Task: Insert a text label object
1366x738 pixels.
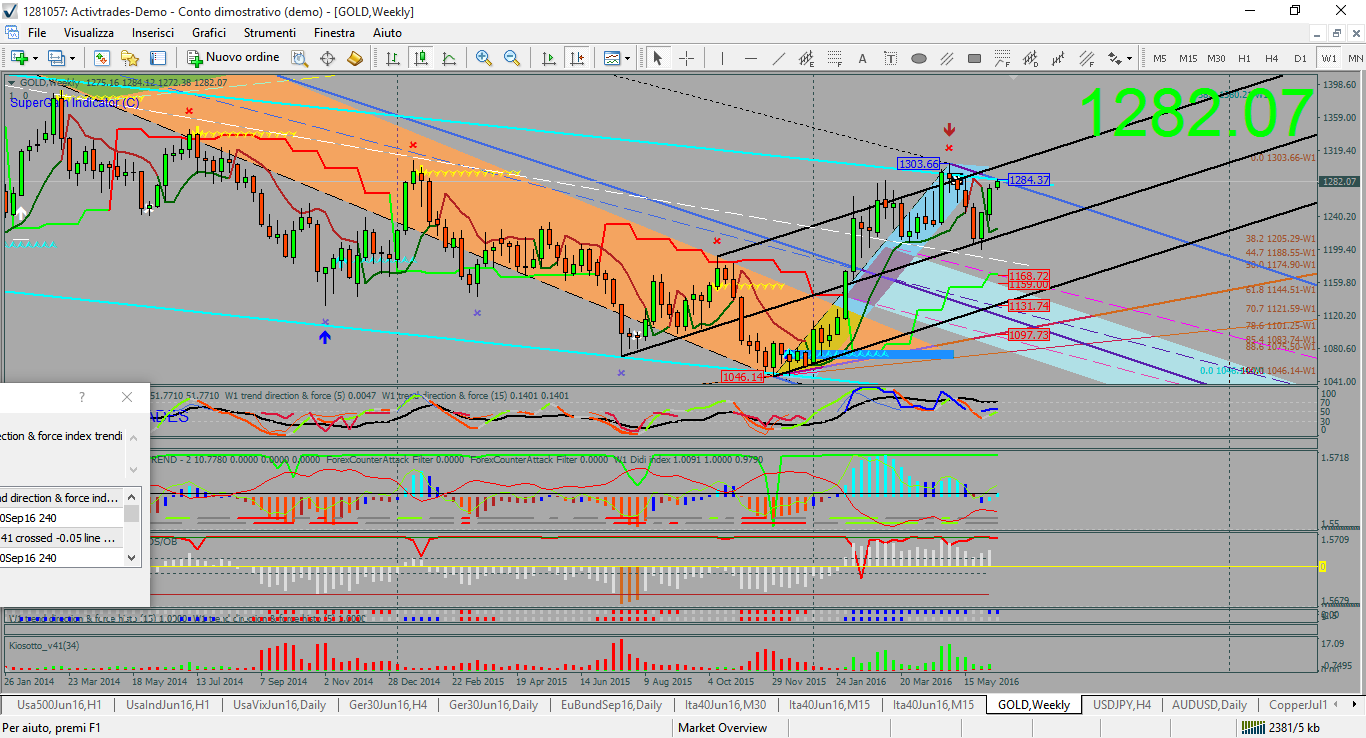Action: point(890,58)
